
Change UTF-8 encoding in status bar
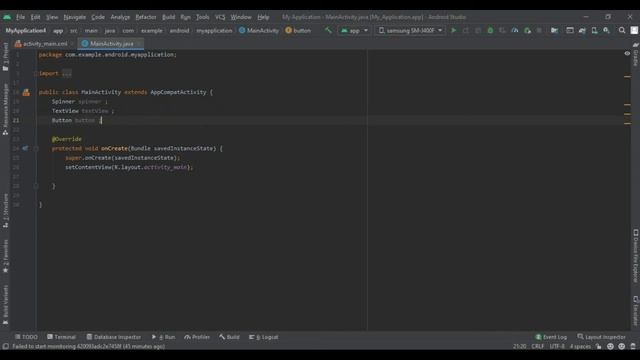click(557, 346)
